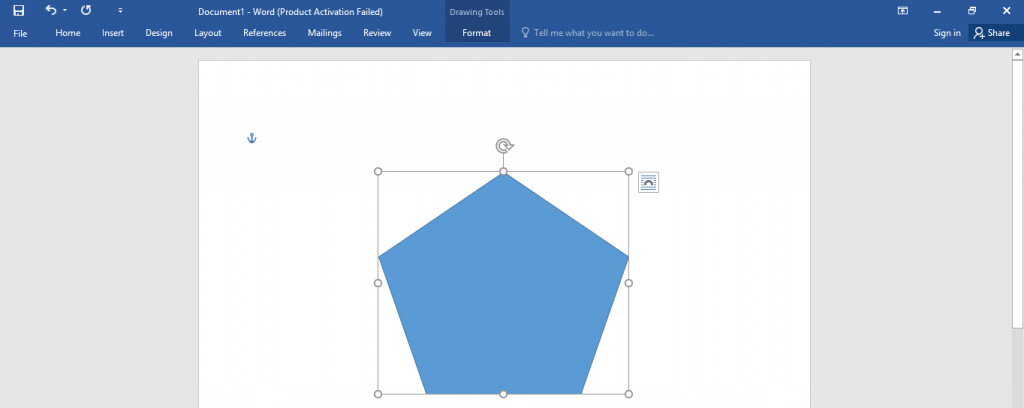Minimize the Word window
This screenshot has width=1024, height=408.
click(937, 10)
